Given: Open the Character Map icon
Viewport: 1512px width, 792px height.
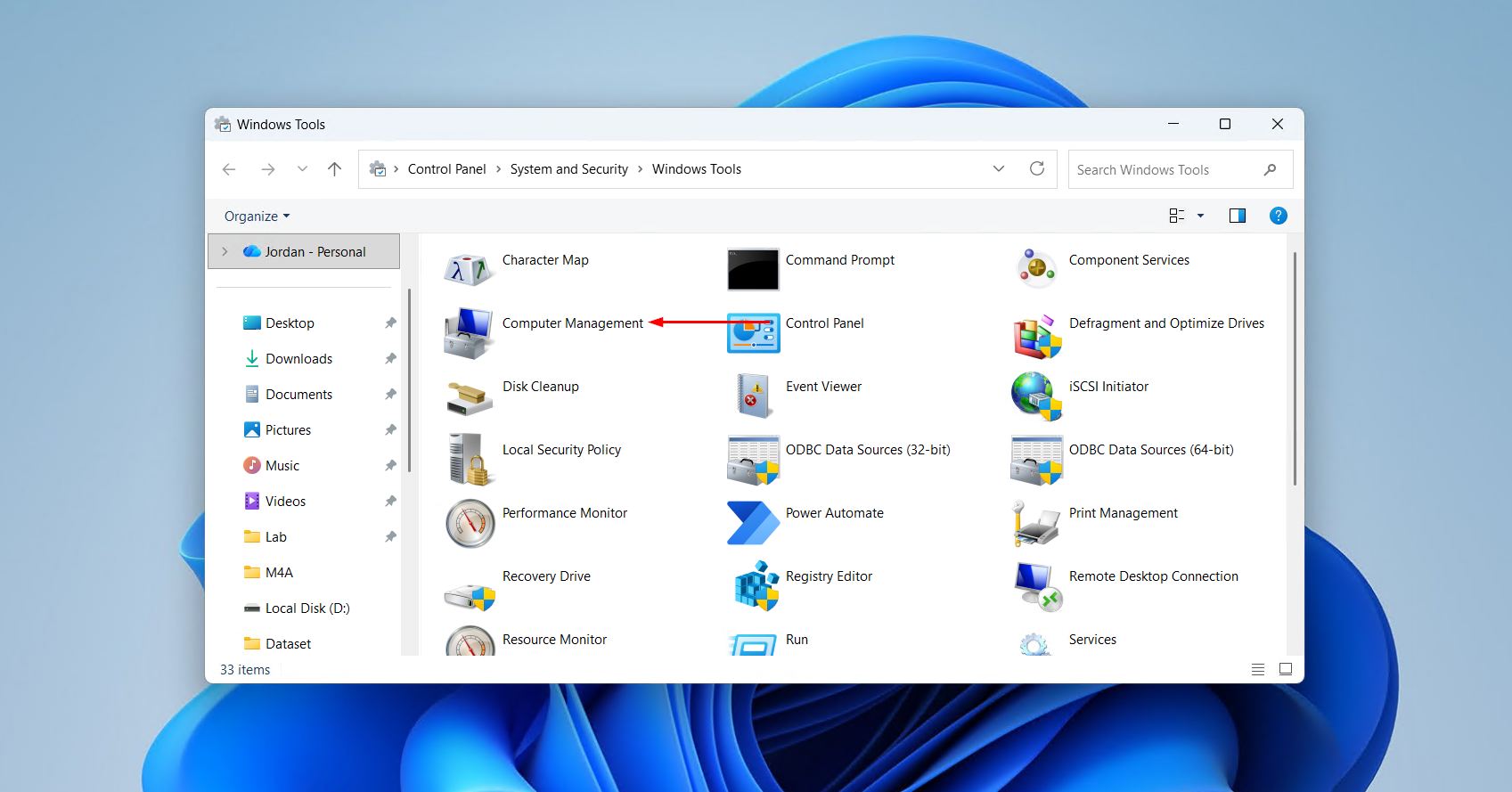Looking at the screenshot, I should click(x=469, y=269).
